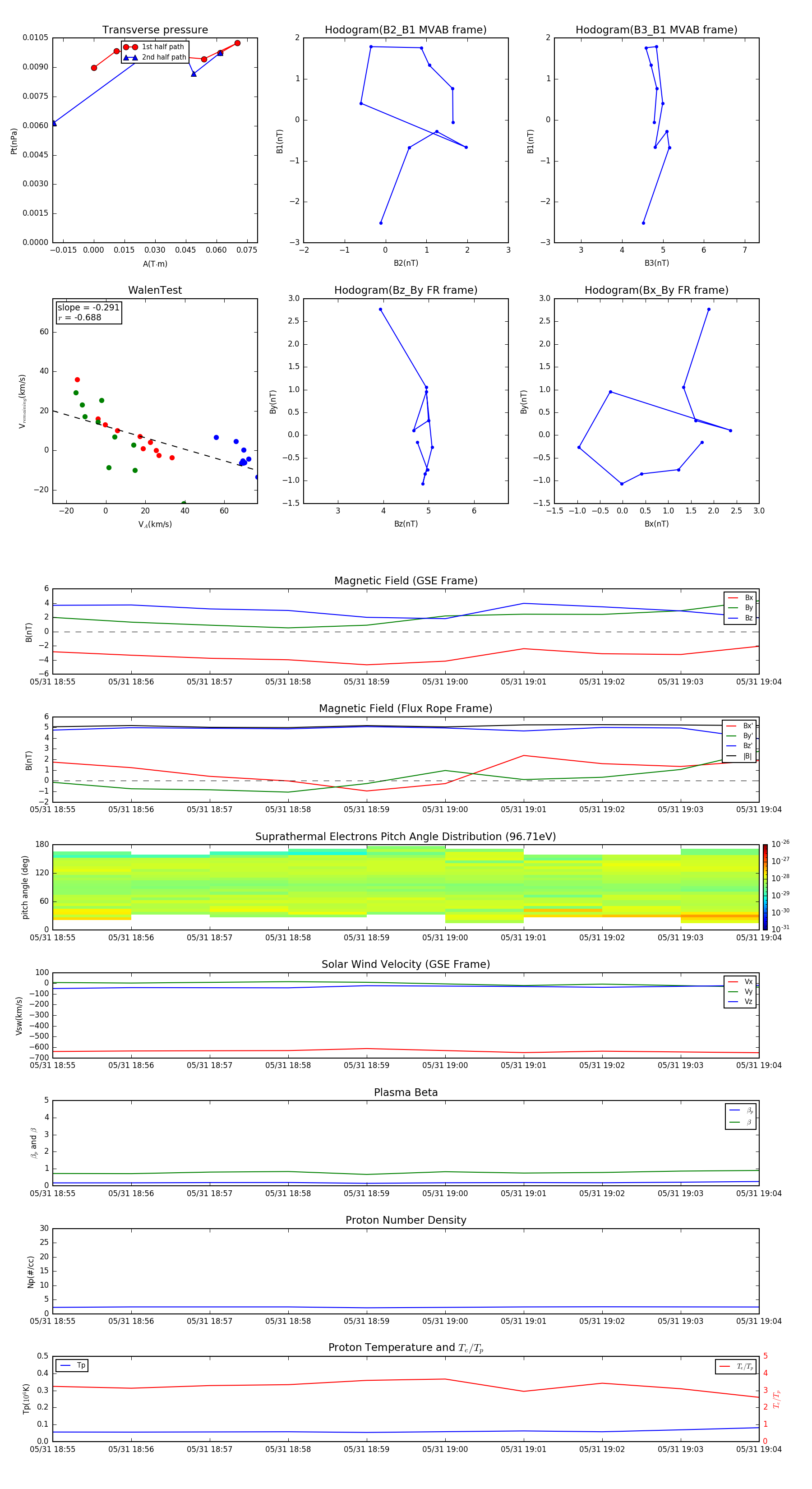Click the 'V_A(km/s)' x-axis label on WalenTest
The height and width of the screenshot is (1489, 812).
155,525
